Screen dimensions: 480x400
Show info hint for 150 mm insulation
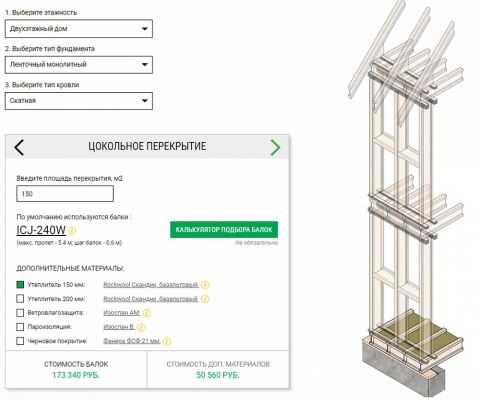tap(205, 285)
